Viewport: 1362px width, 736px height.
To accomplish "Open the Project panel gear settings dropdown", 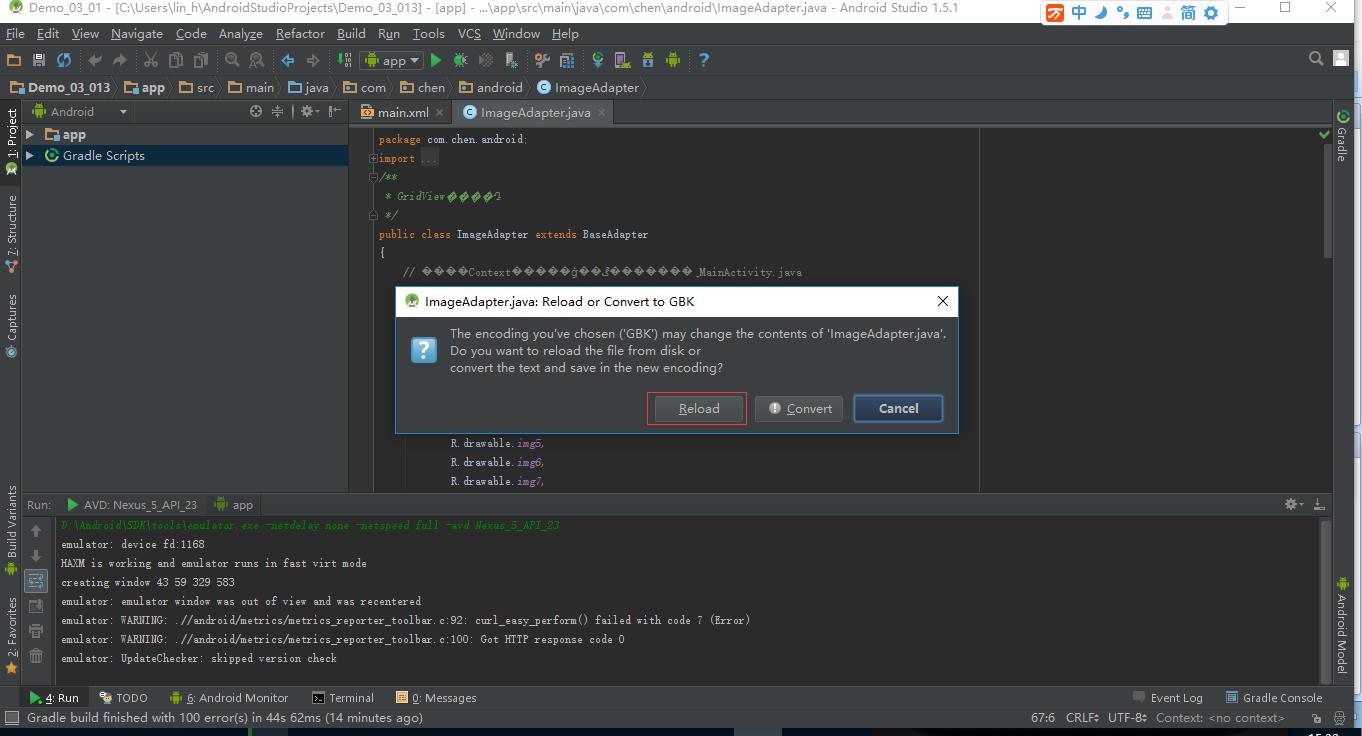I will 309,112.
